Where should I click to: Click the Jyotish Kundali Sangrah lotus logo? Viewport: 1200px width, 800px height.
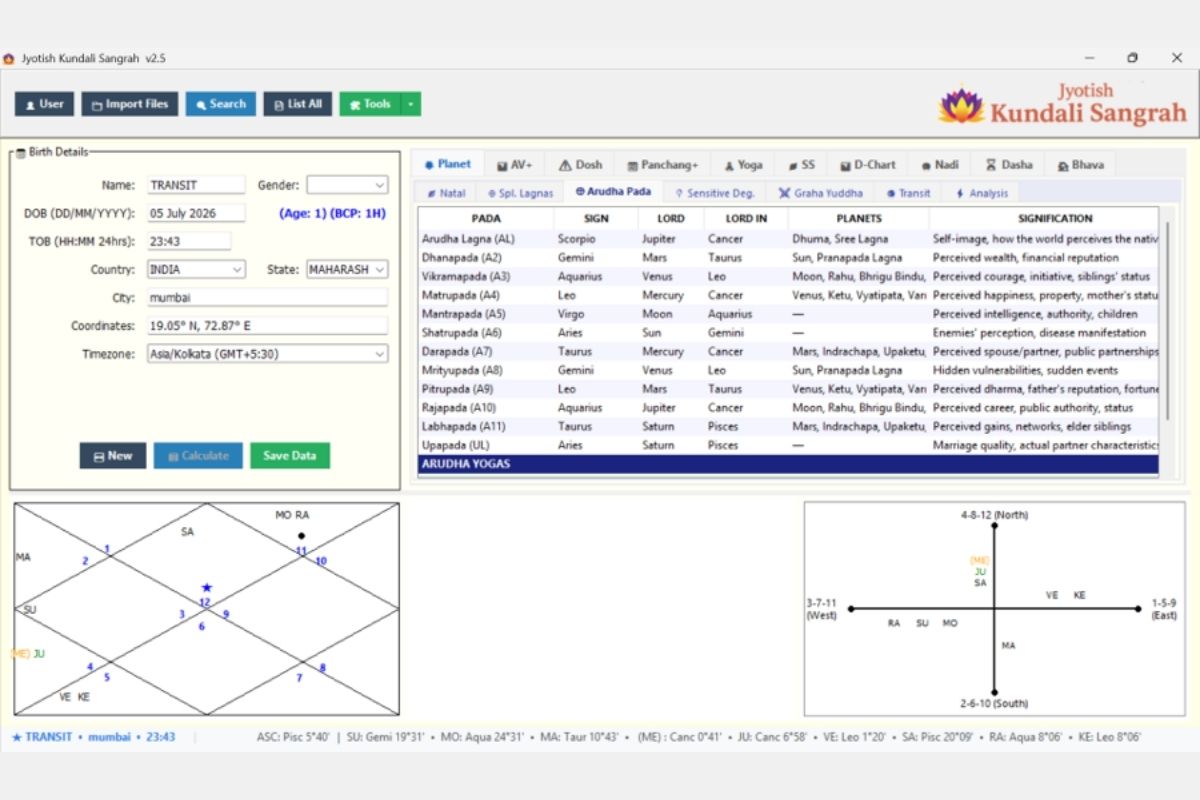pyautogui.click(x=961, y=105)
